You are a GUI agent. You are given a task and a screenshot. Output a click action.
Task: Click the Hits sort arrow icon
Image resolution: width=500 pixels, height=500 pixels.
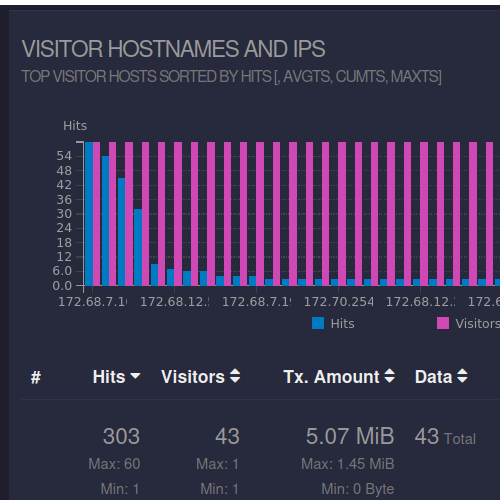(135, 376)
